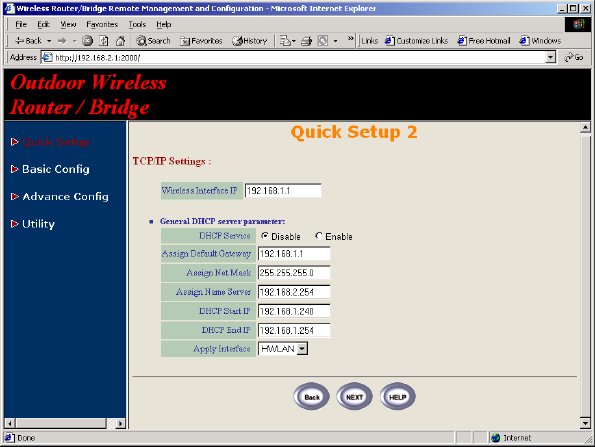Image resolution: width=595 pixels, height=447 pixels.
Task: Click the sidebar horizontal scrollbar right arrow
Action: (121, 423)
